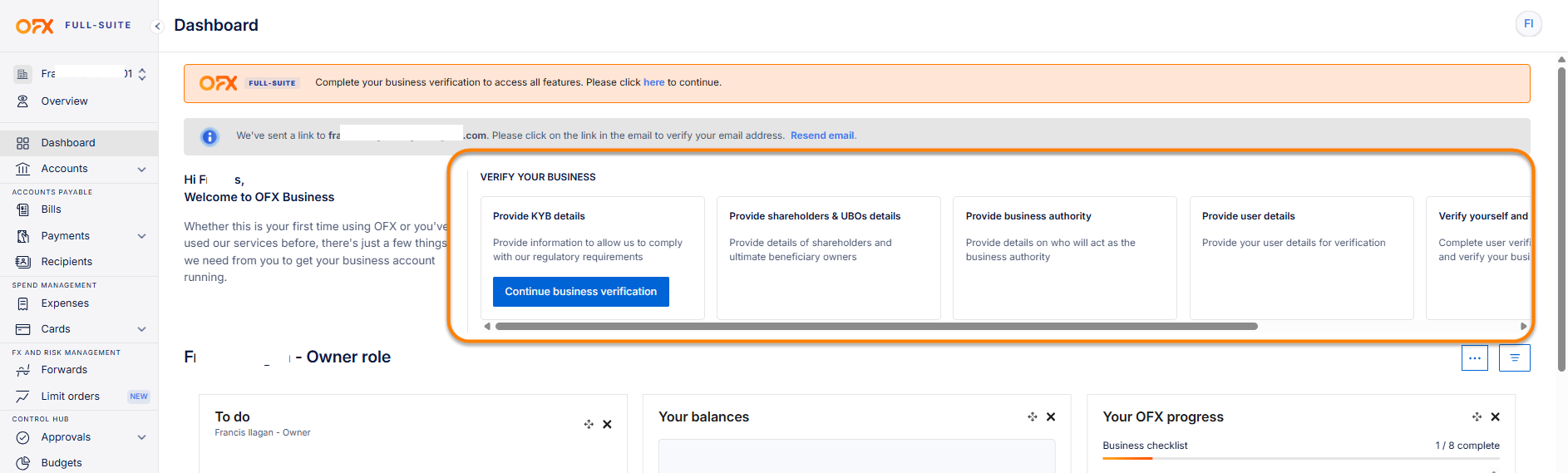Click the Accounts label in sidebar
This screenshot has height=473, width=1568.
click(64, 169)
